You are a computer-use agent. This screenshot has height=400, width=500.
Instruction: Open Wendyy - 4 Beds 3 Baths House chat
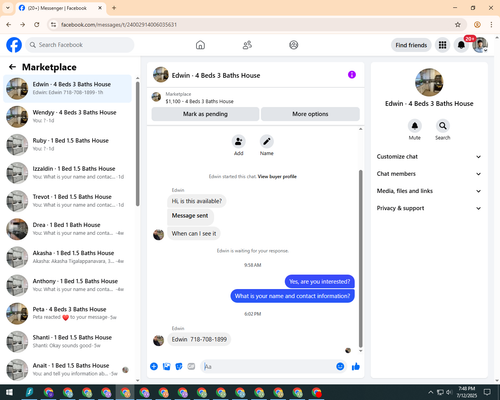tap(67, 117)
